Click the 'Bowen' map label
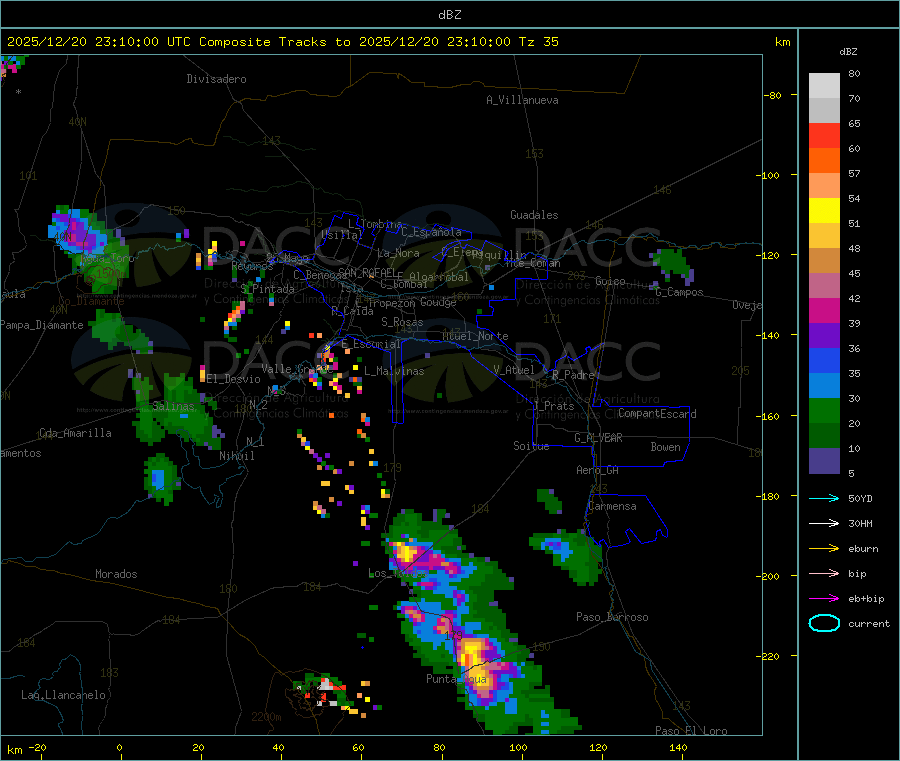 pyautogui.click(x=666, y=447)
